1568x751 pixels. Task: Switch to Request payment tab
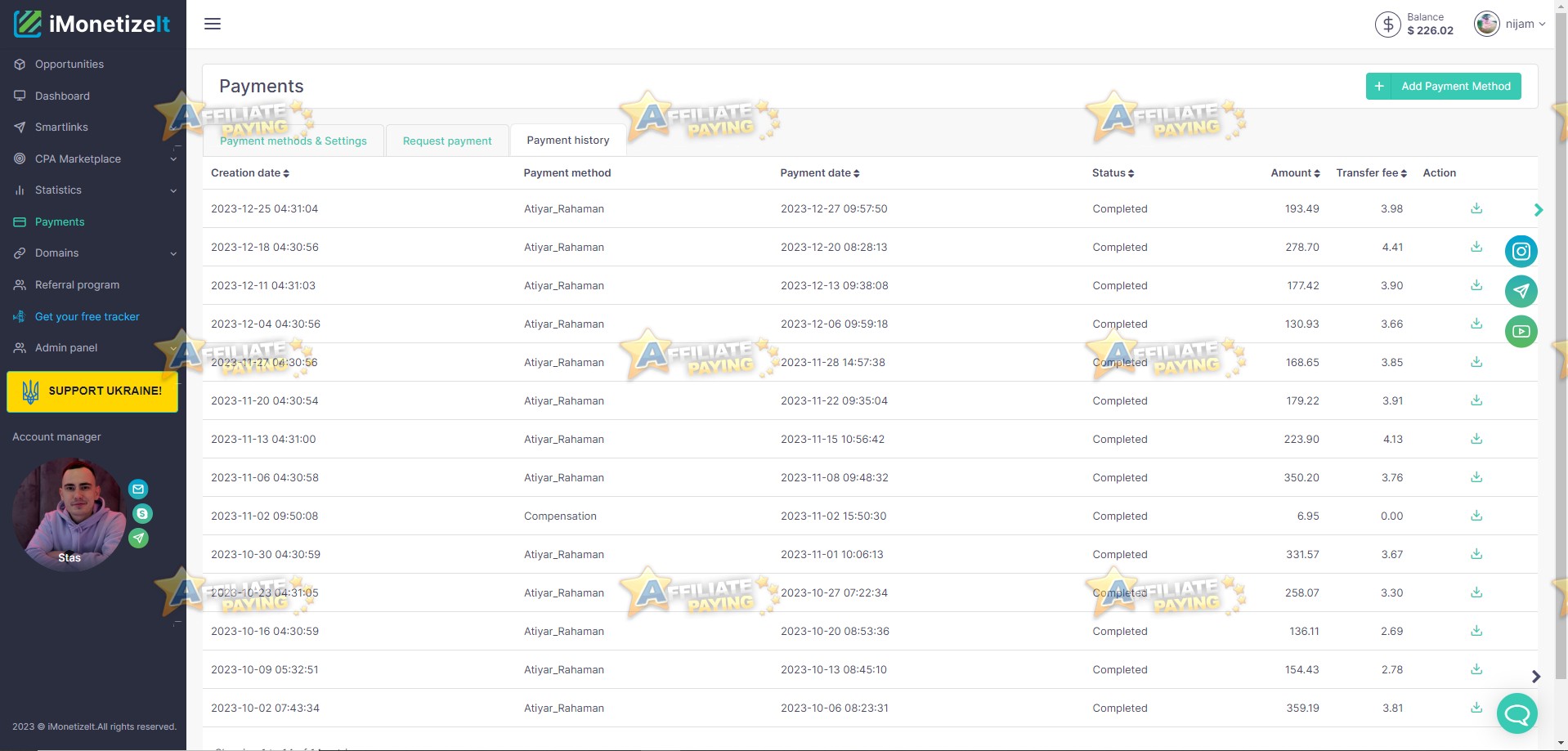[447, 141]
